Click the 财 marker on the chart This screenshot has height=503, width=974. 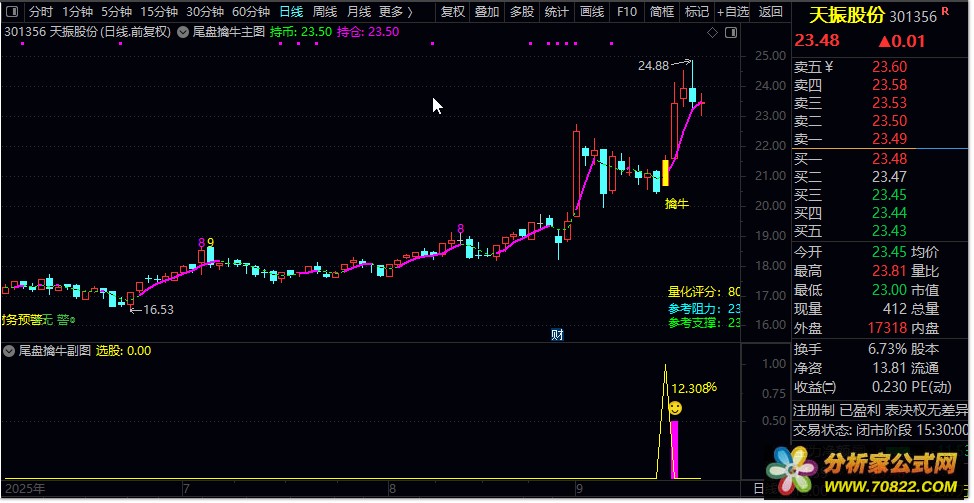[557, 335]
